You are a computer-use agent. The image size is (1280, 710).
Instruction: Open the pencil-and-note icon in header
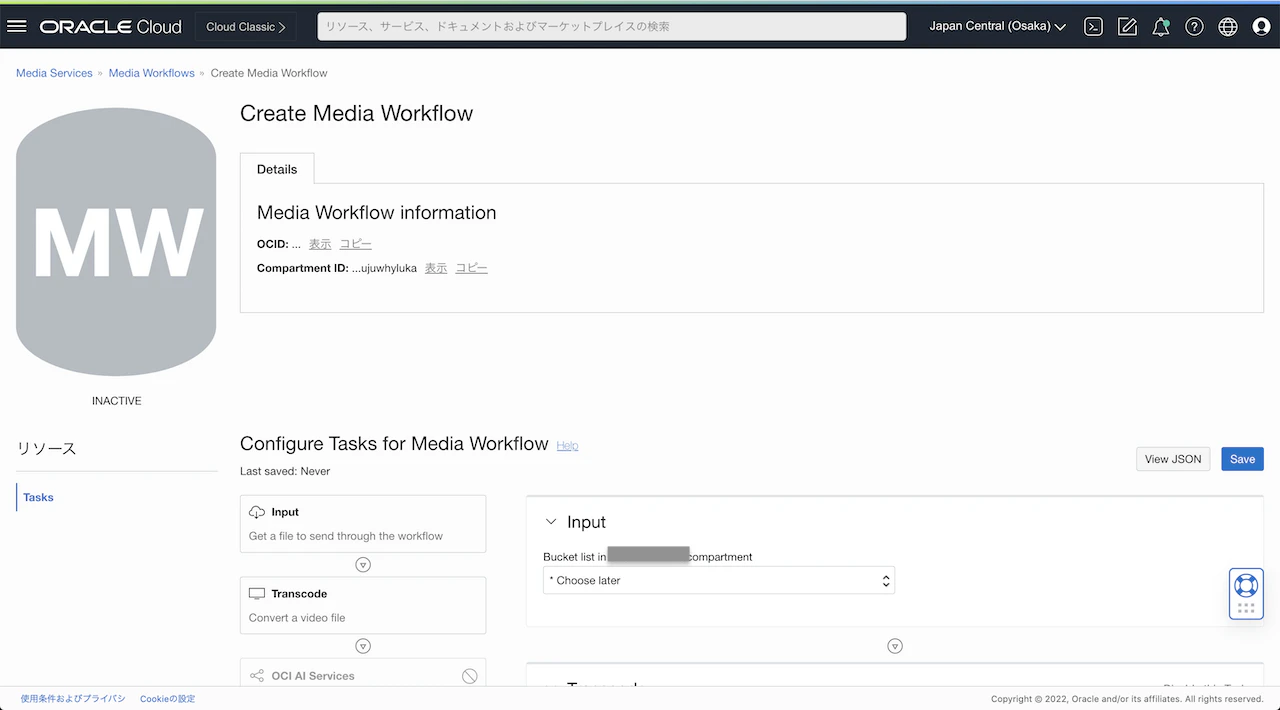point(1127,27)
